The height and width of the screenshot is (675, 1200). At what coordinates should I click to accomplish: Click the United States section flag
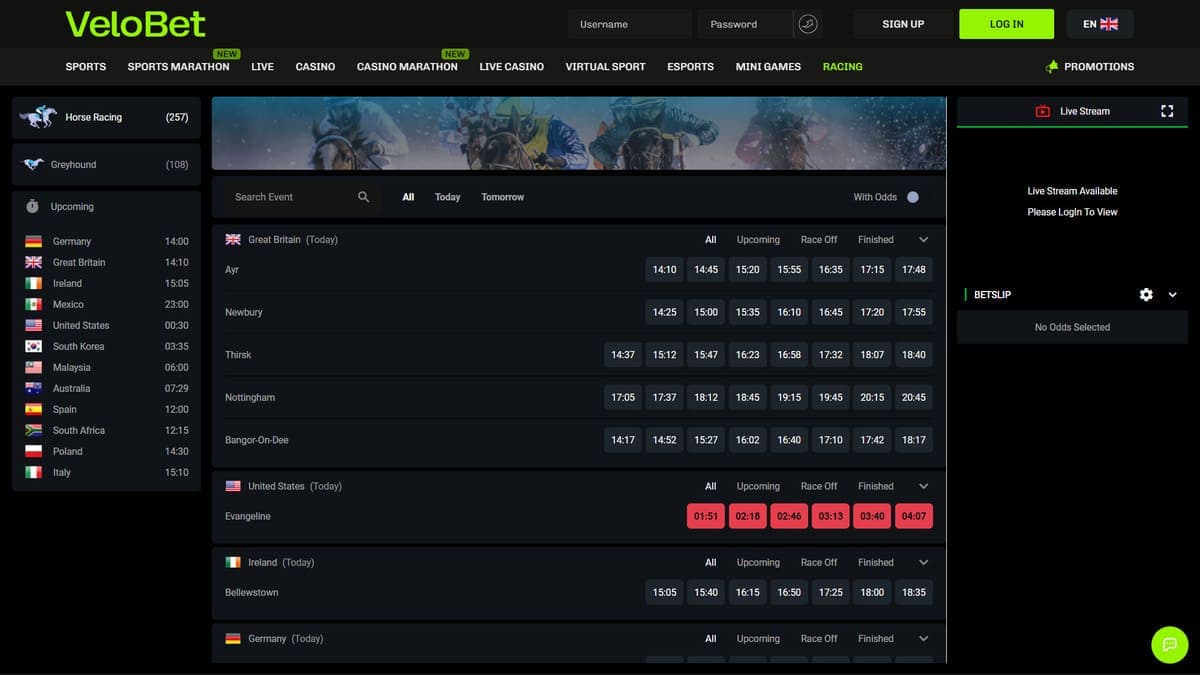tap(233, 486)
